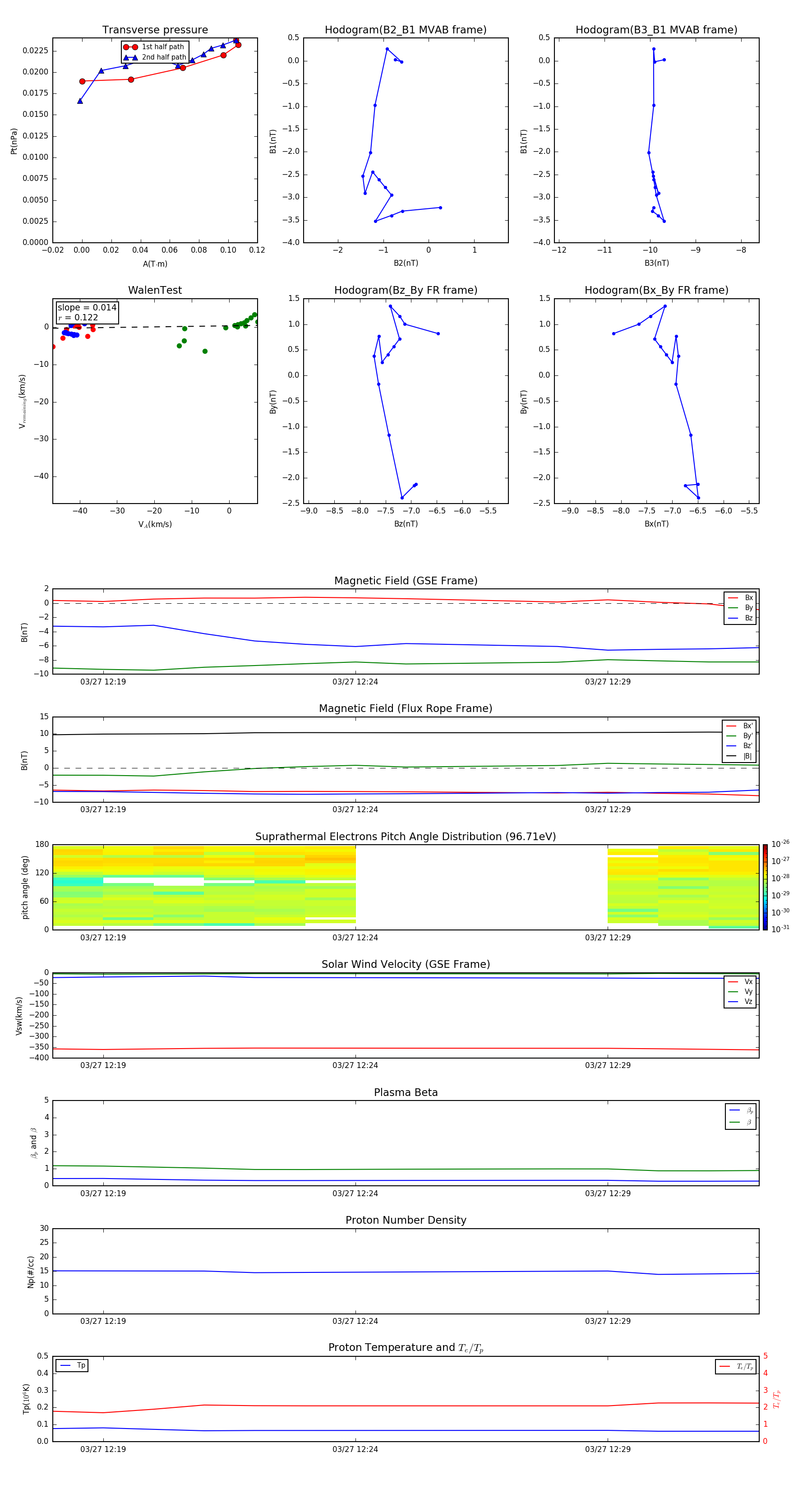The height and width of the screenshot is (1489, 812).
Task: Click 'Vx' in the solar wind legend
Action: [748, 982]
